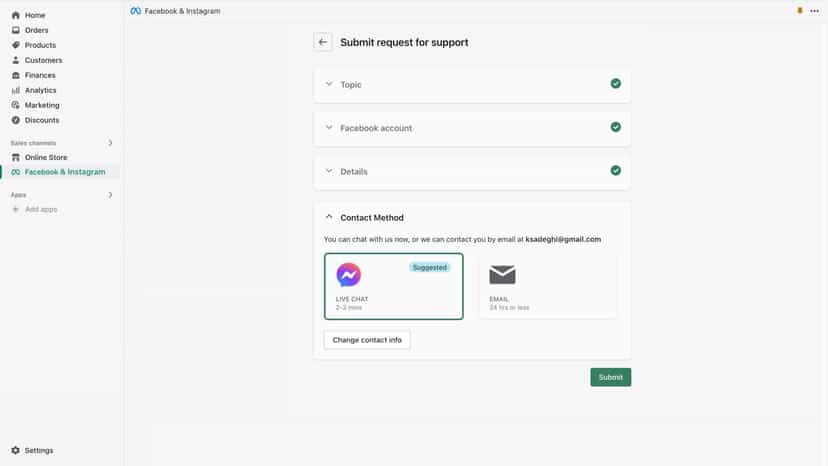Open Online Store sales channel
Image resolution: width=828 pixels, height=466 pixels.
46,157
